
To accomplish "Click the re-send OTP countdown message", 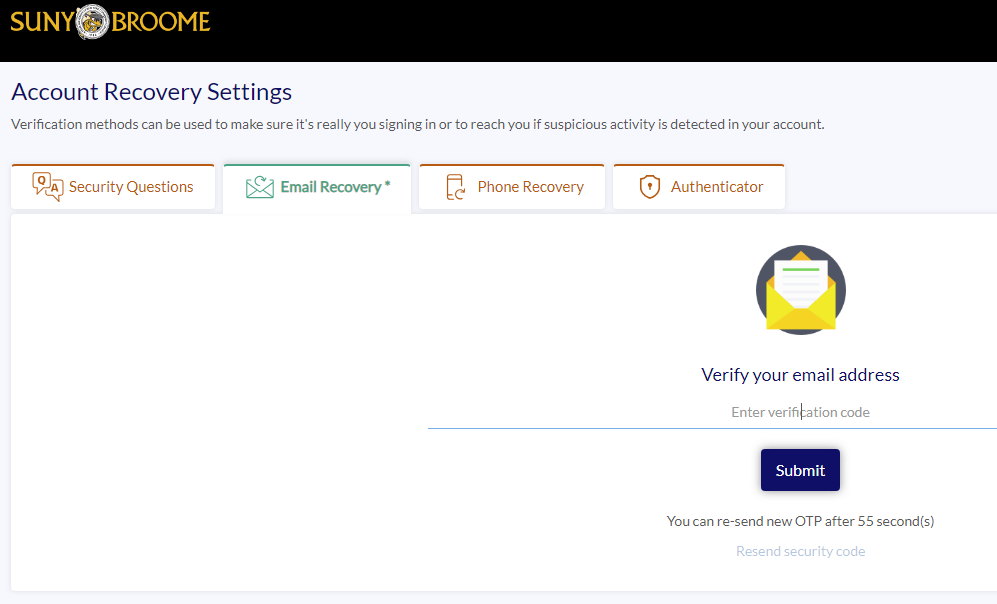I will click(x=800, y=521).
